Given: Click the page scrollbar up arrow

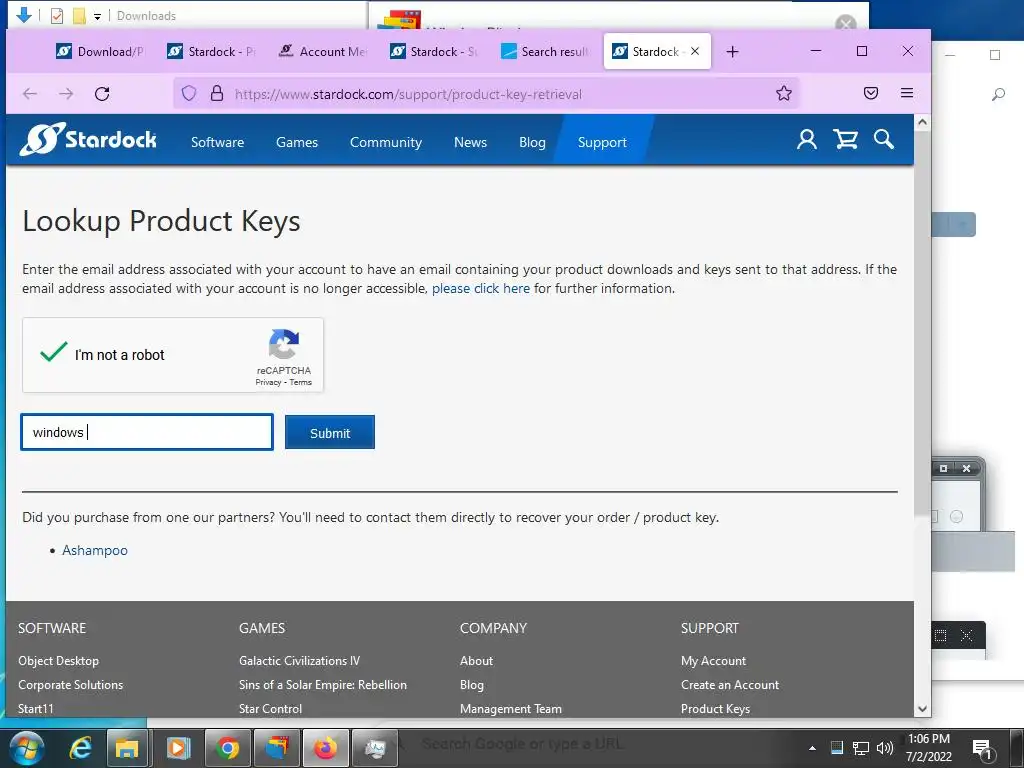Looking at the screenshot, I should [x=922, y=122].
